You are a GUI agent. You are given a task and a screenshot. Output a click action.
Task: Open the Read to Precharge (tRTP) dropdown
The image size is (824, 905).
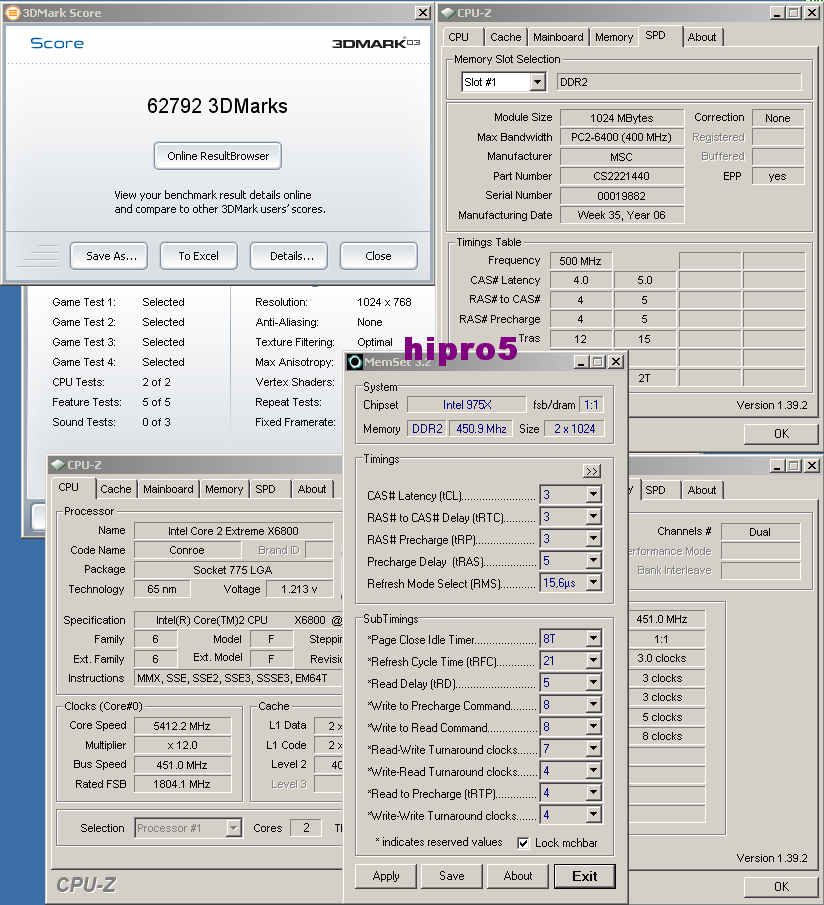pos(593,792)
